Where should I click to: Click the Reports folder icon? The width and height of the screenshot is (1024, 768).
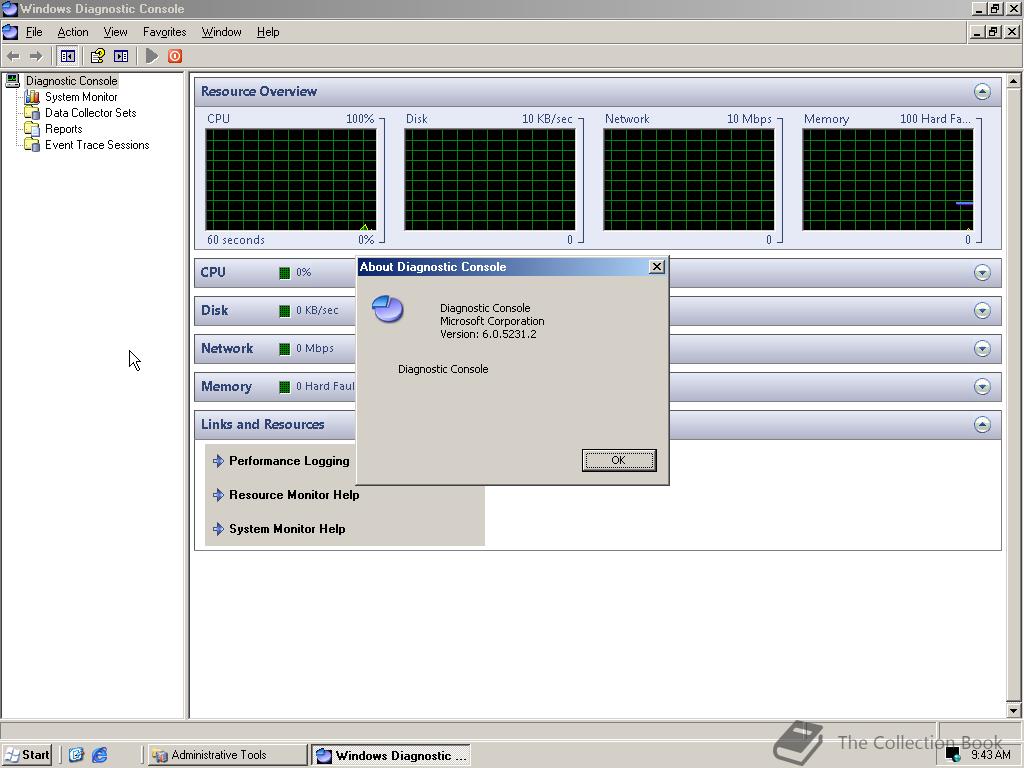tap(32, 129)
